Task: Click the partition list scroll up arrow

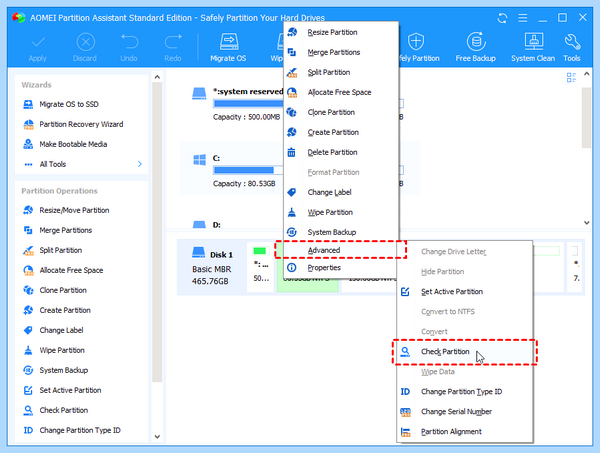Action: point(586,74)
